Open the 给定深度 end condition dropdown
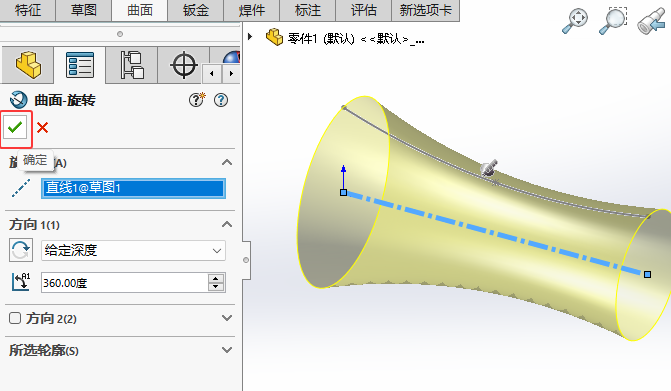This screenshot has width=671, height=391. 133,250
